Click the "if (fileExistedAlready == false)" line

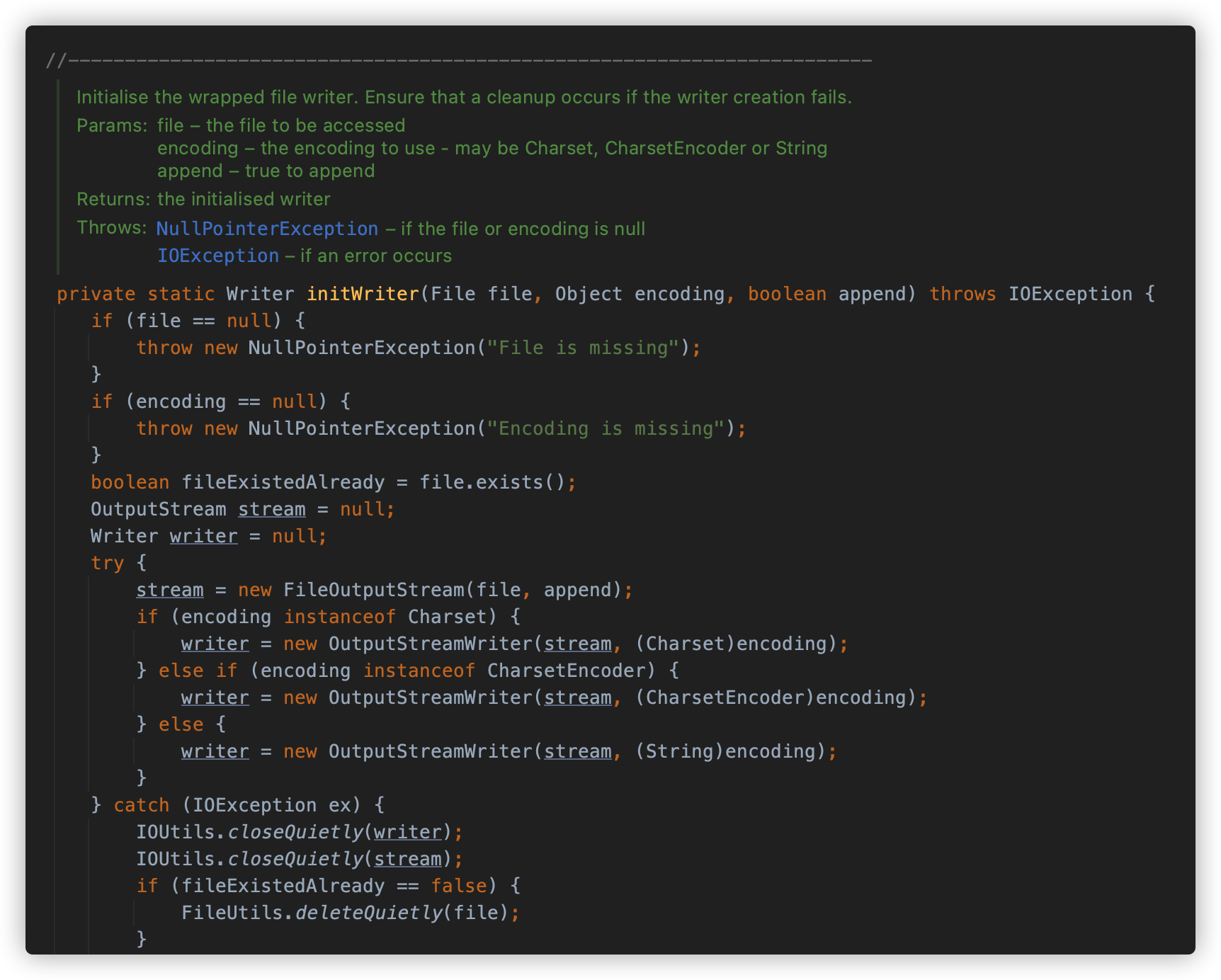[329, 886]
